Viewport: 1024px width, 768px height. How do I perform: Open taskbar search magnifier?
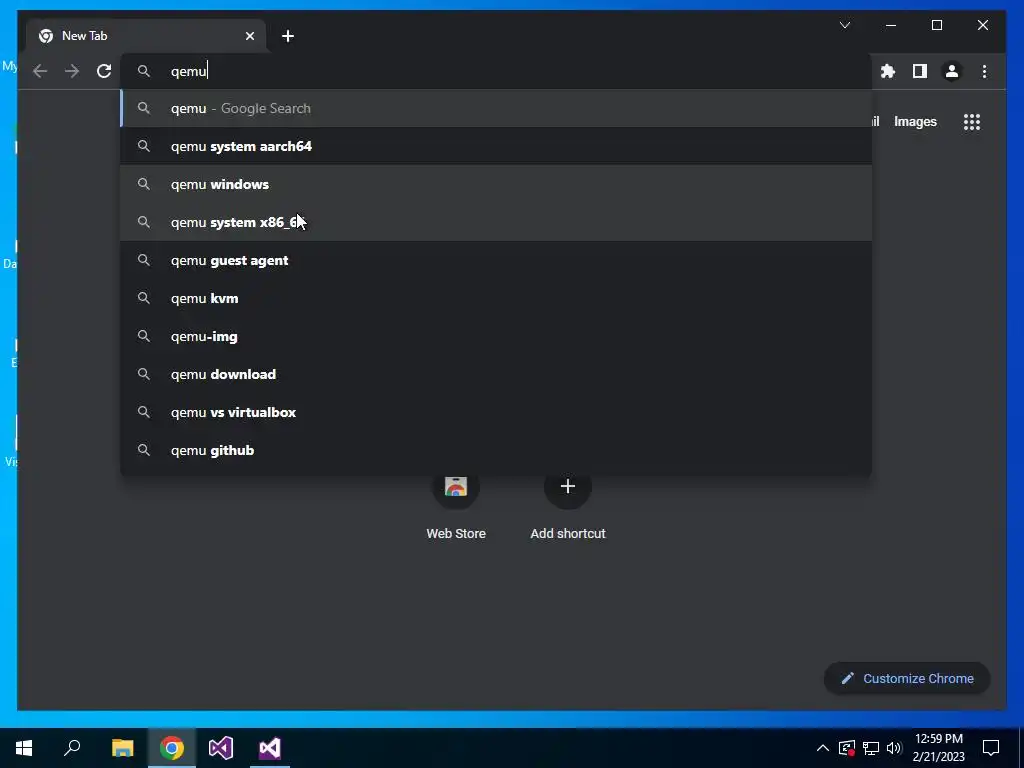tap(72, 748)
